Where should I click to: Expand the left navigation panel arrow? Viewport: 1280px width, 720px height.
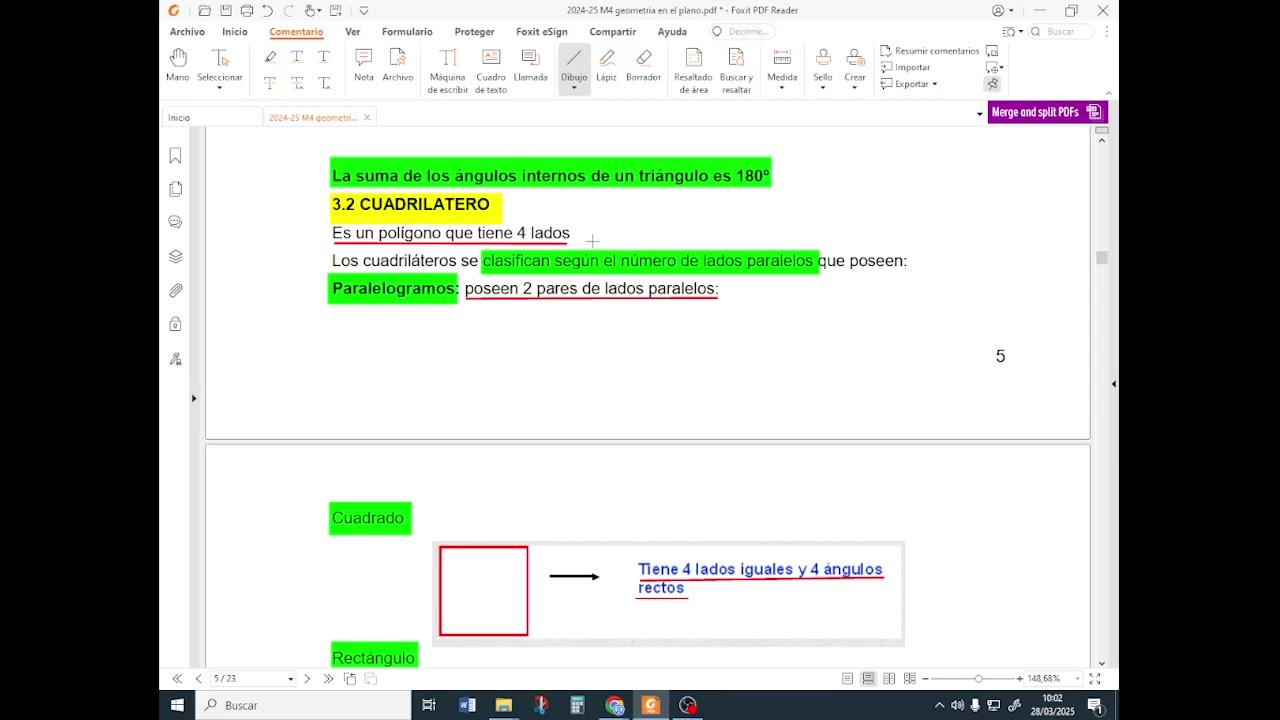point(194,398)
